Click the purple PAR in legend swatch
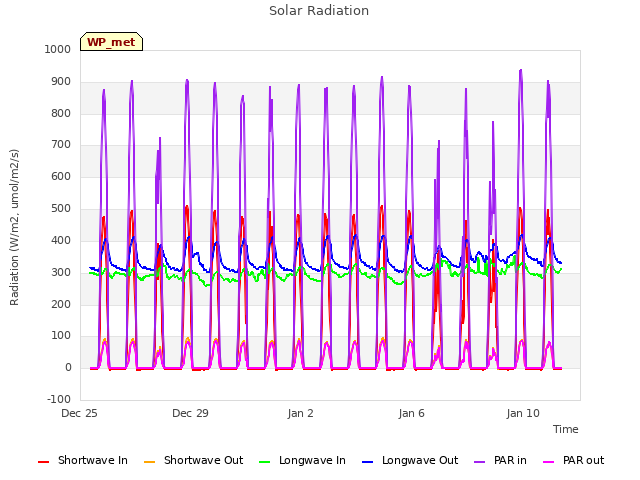 [x=480, y=462]
